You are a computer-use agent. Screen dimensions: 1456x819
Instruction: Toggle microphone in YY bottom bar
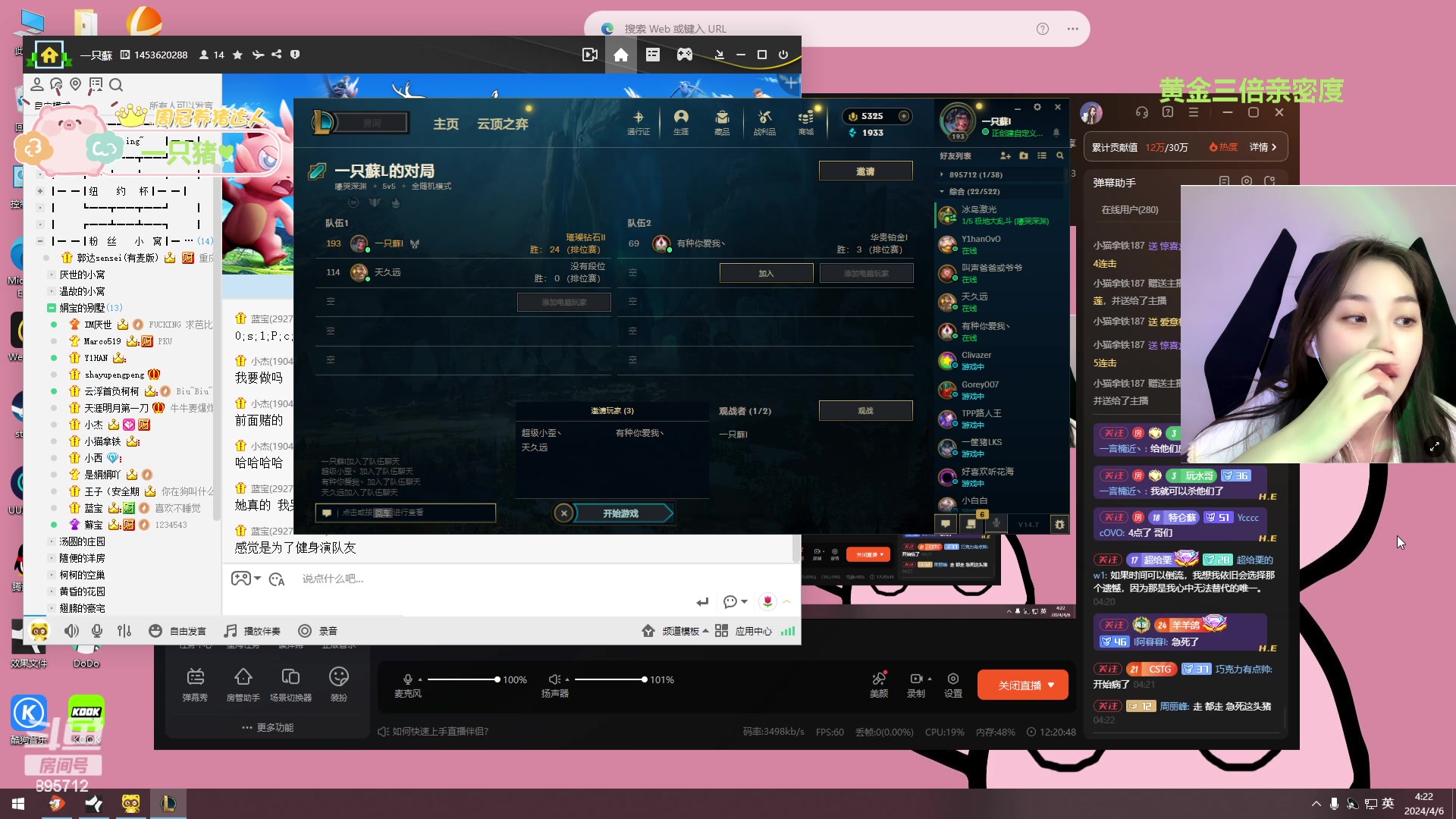(97, 631)
